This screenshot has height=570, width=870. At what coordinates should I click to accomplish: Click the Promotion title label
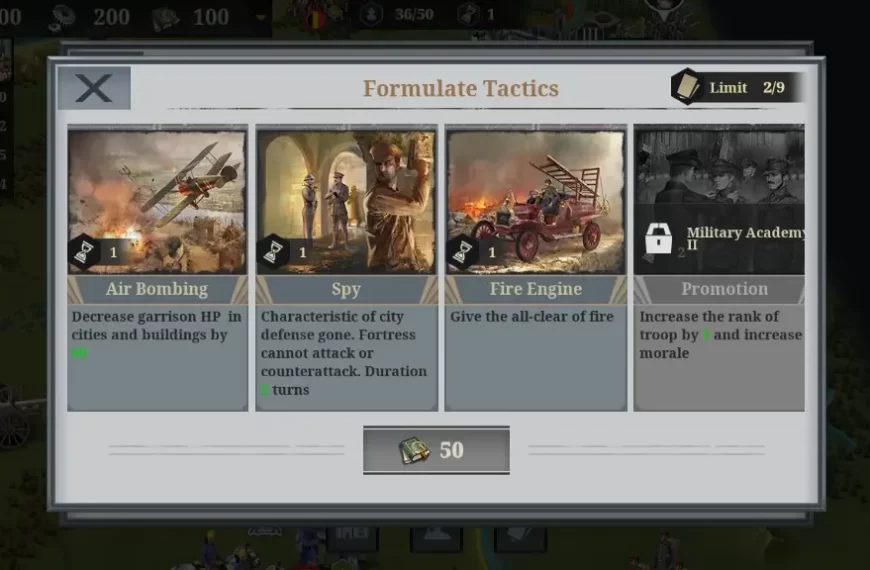725,289
